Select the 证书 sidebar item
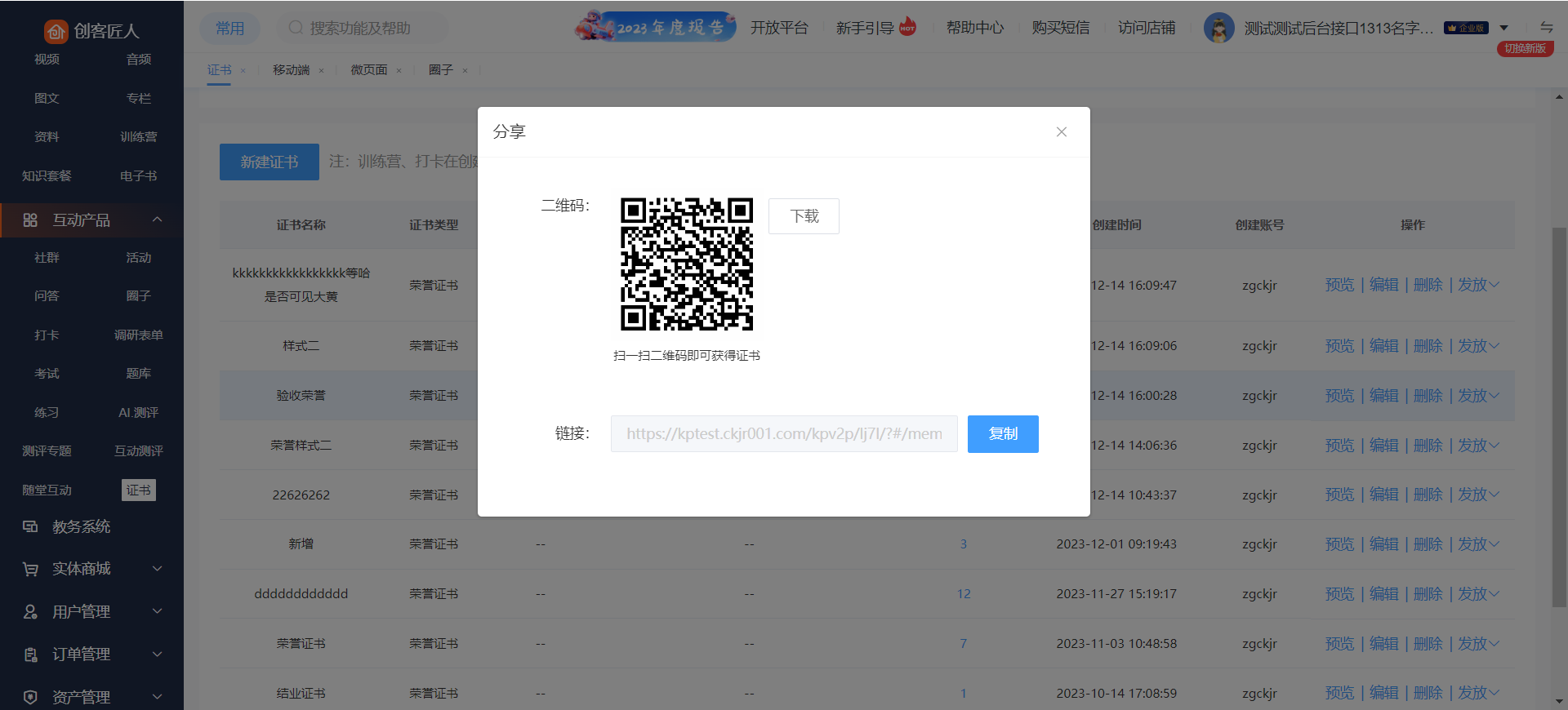Viewport: 1568px width, 710px height. coord(139,490)
